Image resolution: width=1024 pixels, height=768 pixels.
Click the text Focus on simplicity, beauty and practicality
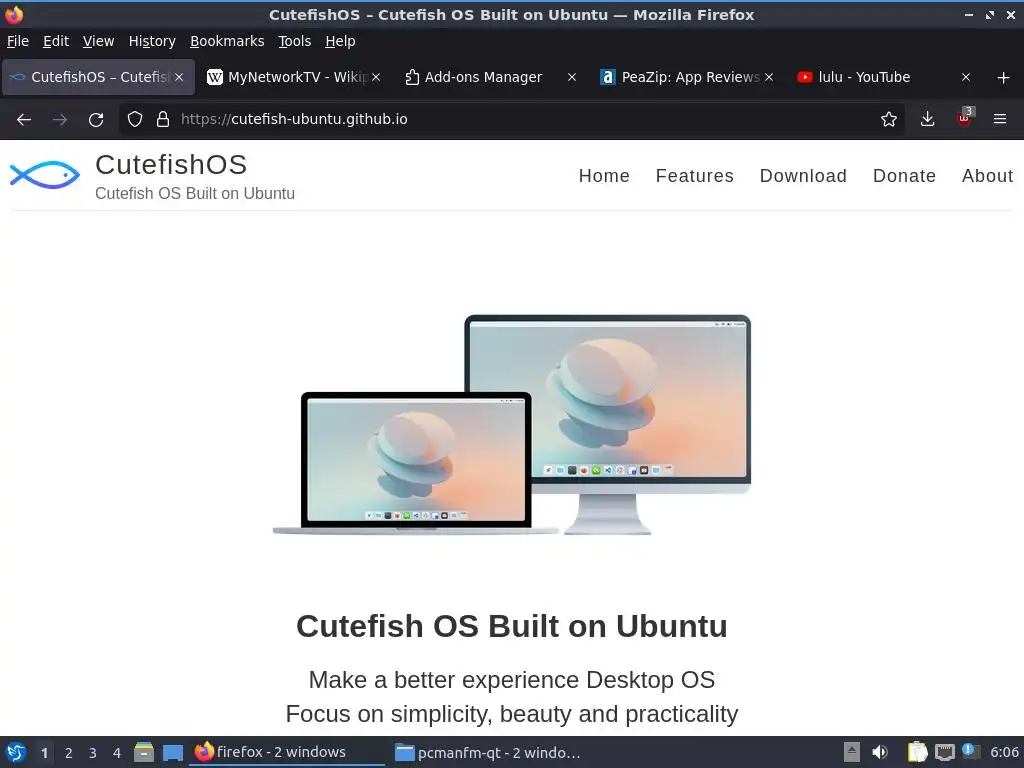point(511,714)
